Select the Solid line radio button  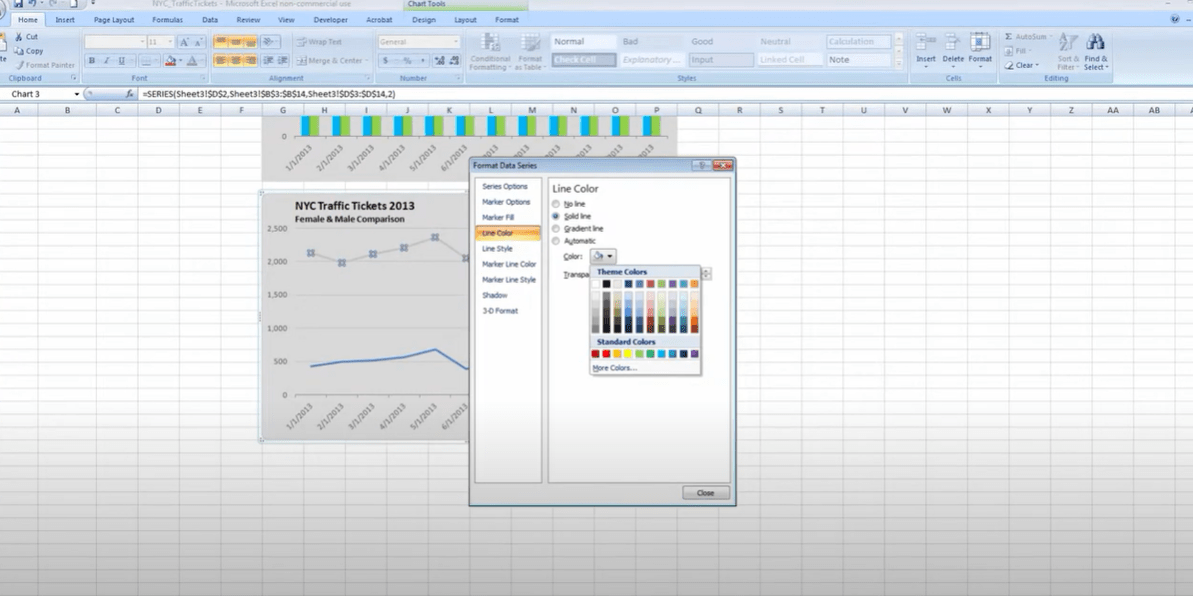tap(556, 215)
